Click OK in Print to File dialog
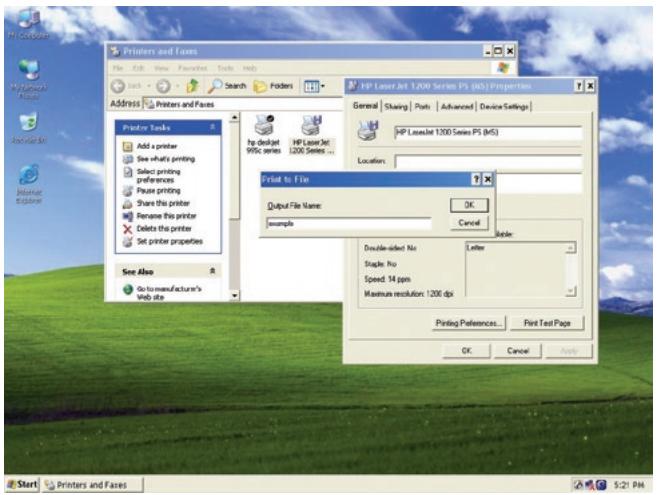 point(469,205)
